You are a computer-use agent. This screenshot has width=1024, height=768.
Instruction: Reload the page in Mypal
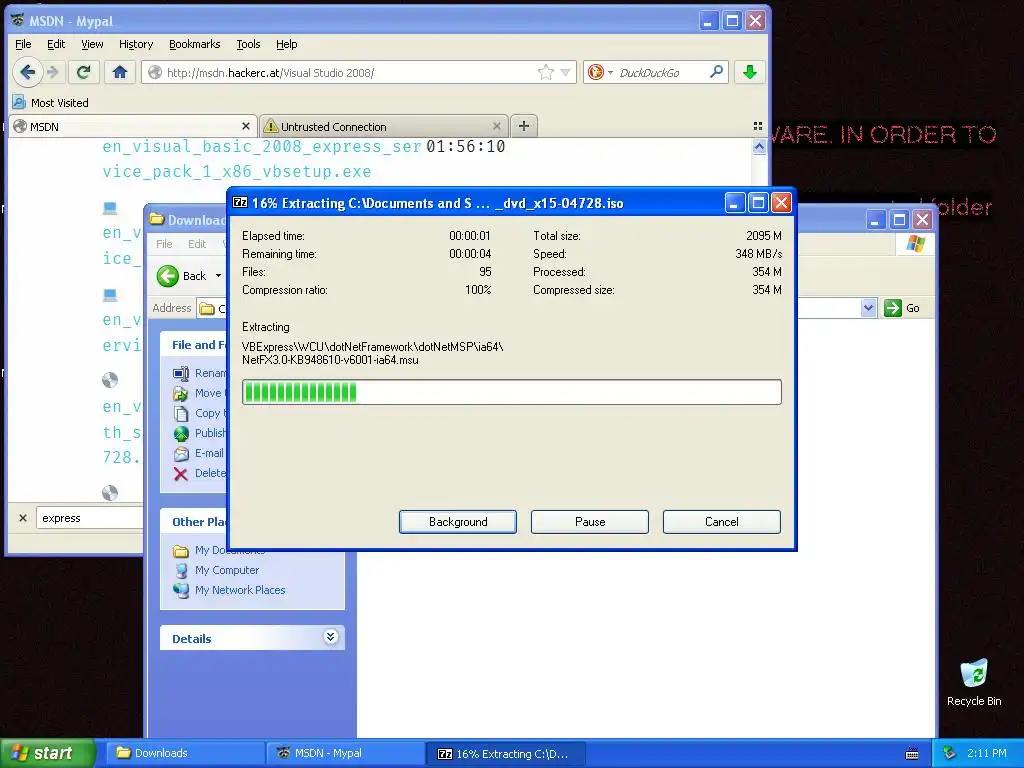(84, 72)
